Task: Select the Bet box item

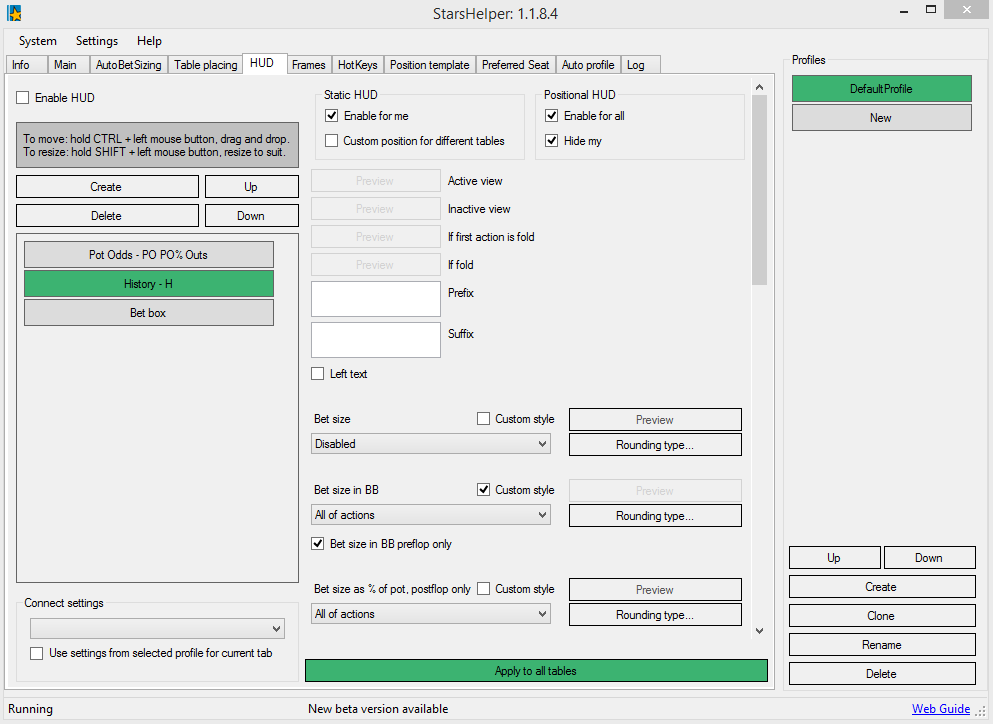Action: coord(149,313)
